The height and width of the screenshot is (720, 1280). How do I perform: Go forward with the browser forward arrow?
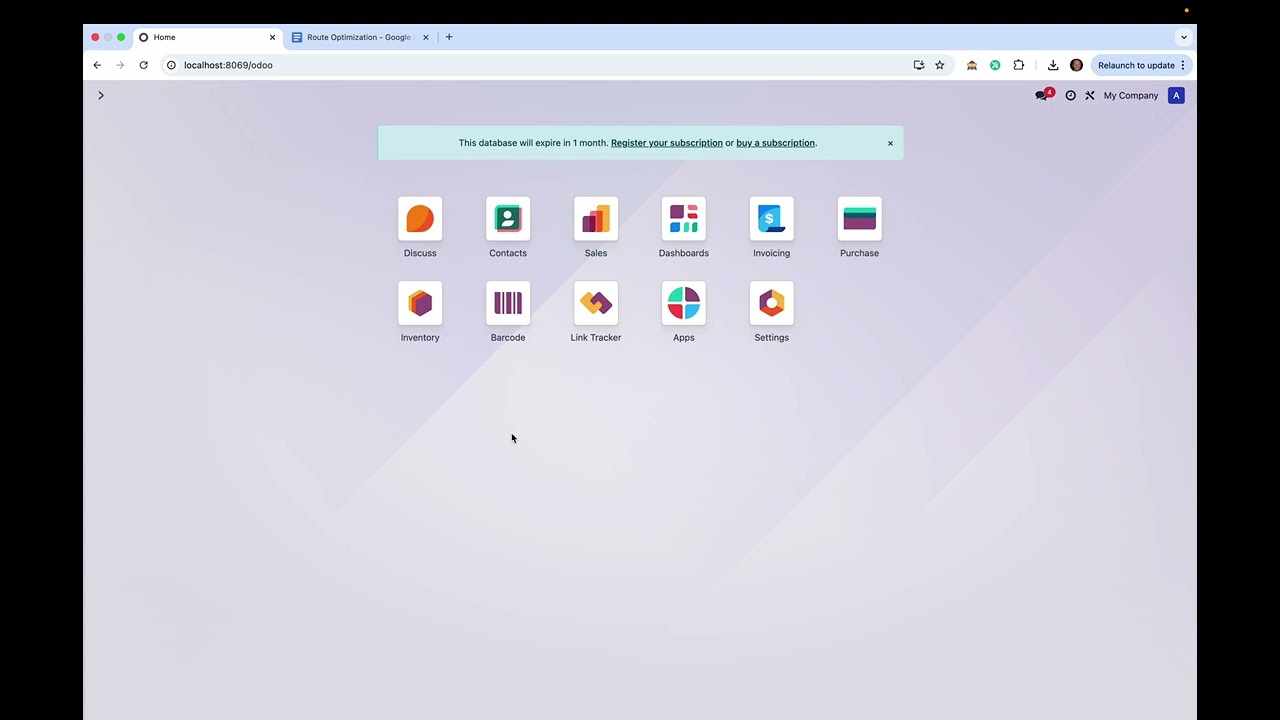coord(120,65)
